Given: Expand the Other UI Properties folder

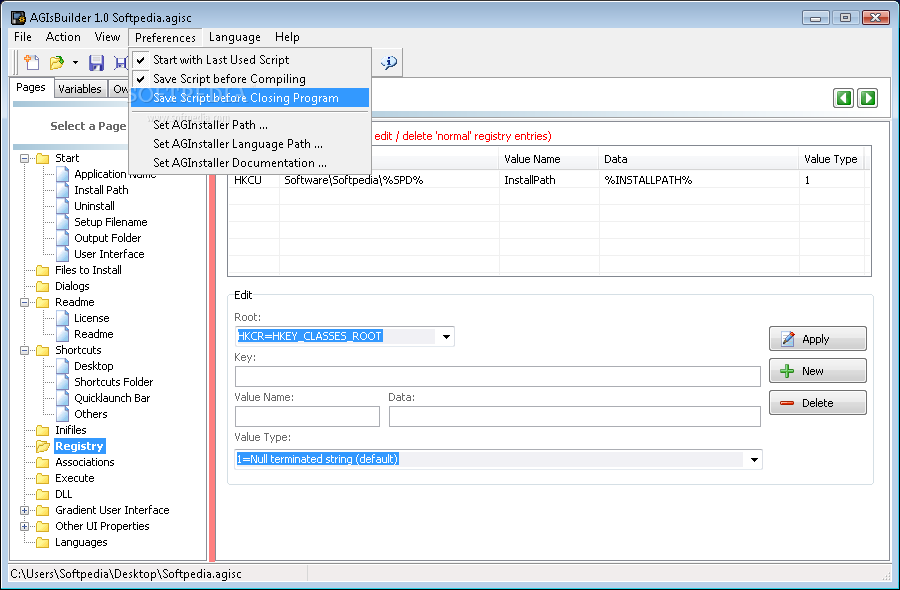Looking at the screenshot, I should tap(24, 526).
